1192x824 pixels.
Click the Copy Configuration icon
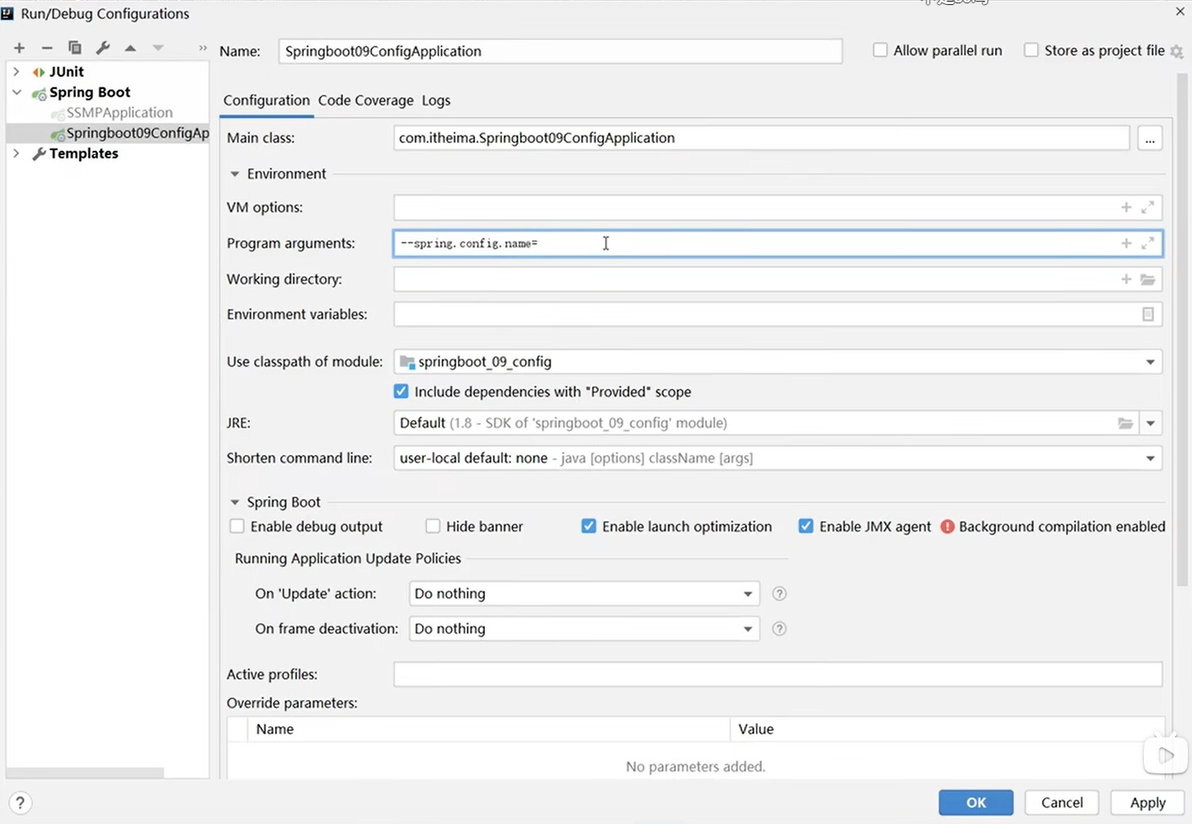point(75,48)
